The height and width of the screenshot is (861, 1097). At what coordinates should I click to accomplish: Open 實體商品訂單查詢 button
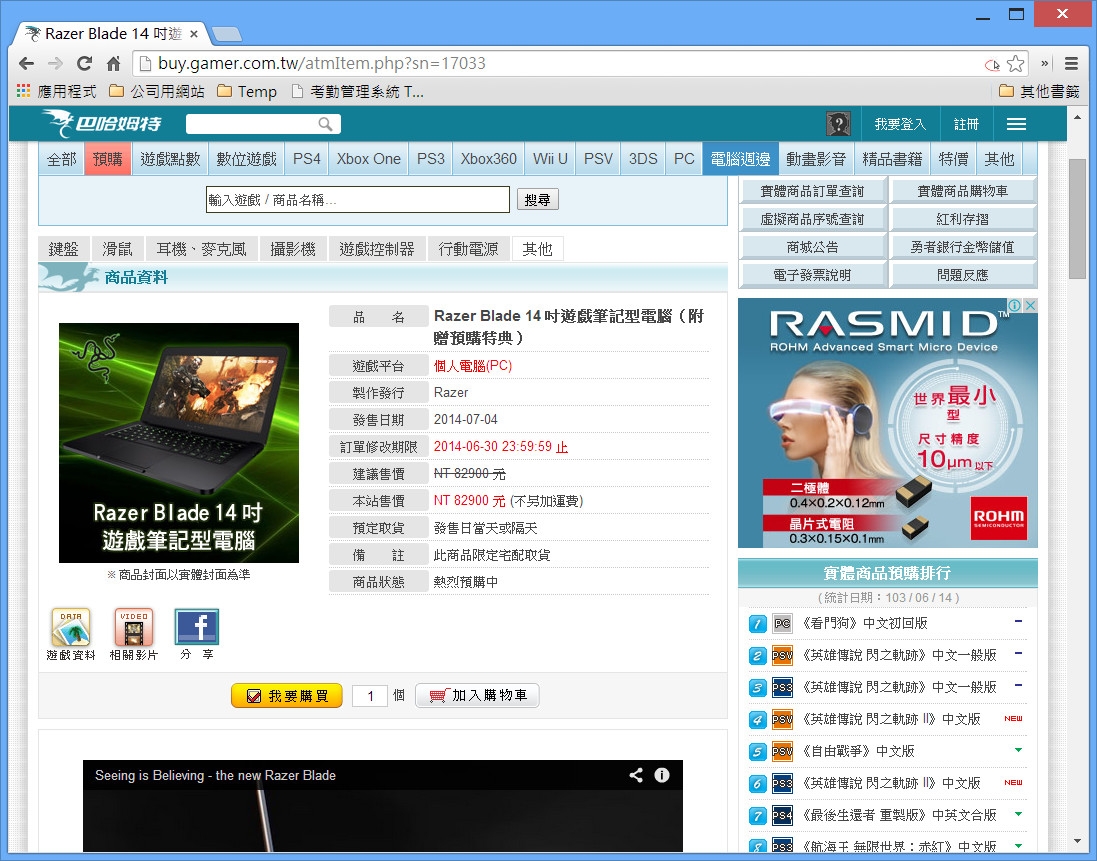(x=812, y=191)
